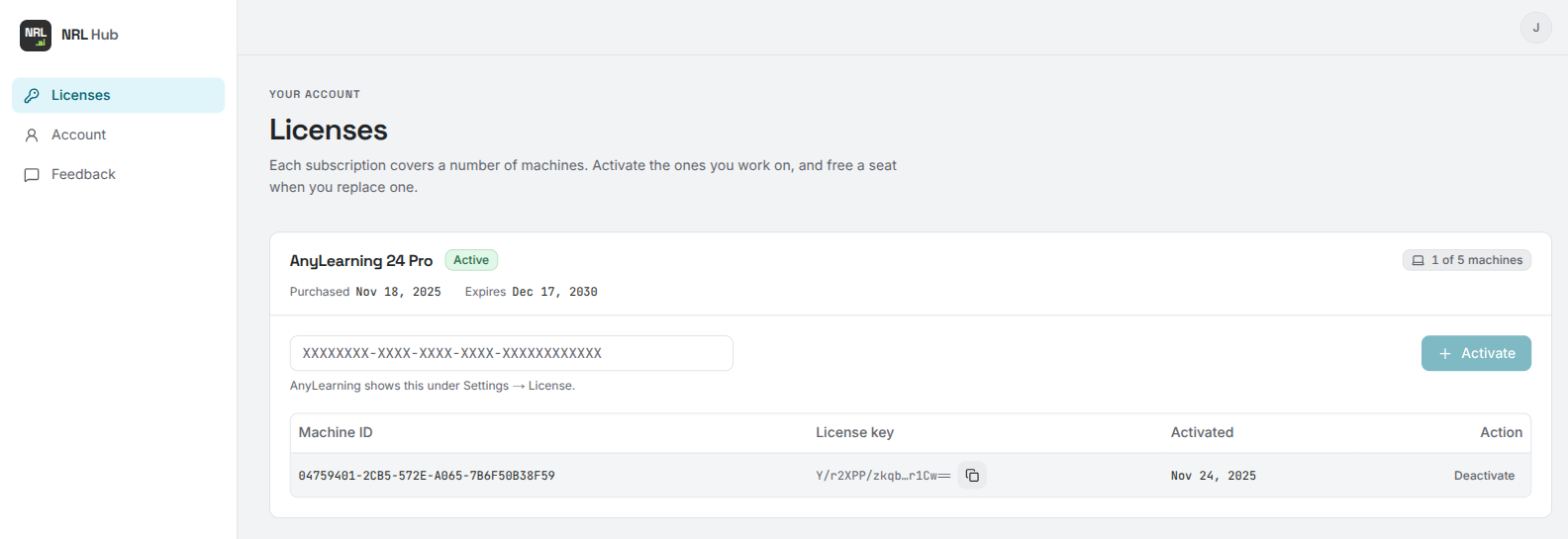Click the Active status badge
The height and width of the screenshot is (539, 1568).
[471, 260]
